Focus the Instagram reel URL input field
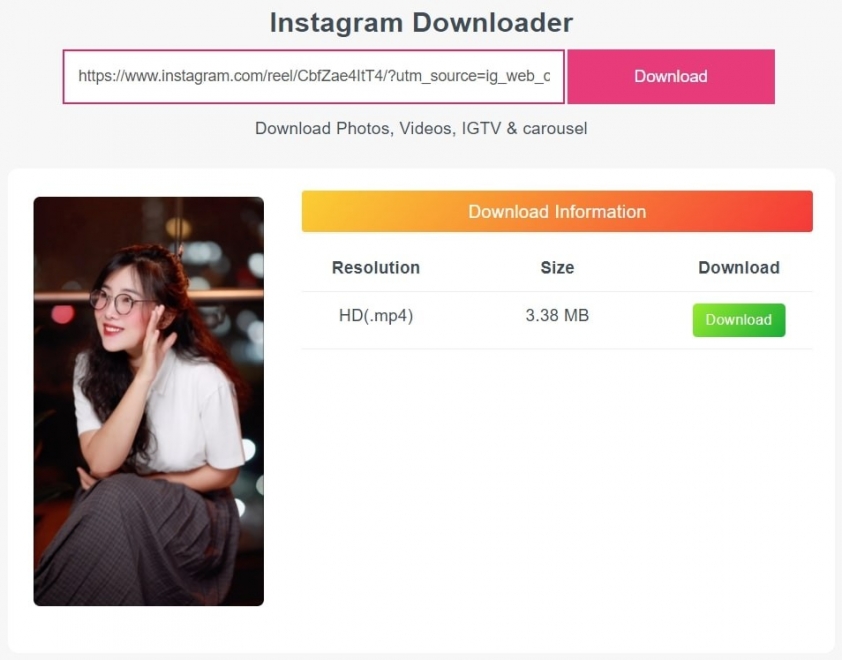Image resolution: width=842 pixels, height=660 pixels. coord(313,76)
